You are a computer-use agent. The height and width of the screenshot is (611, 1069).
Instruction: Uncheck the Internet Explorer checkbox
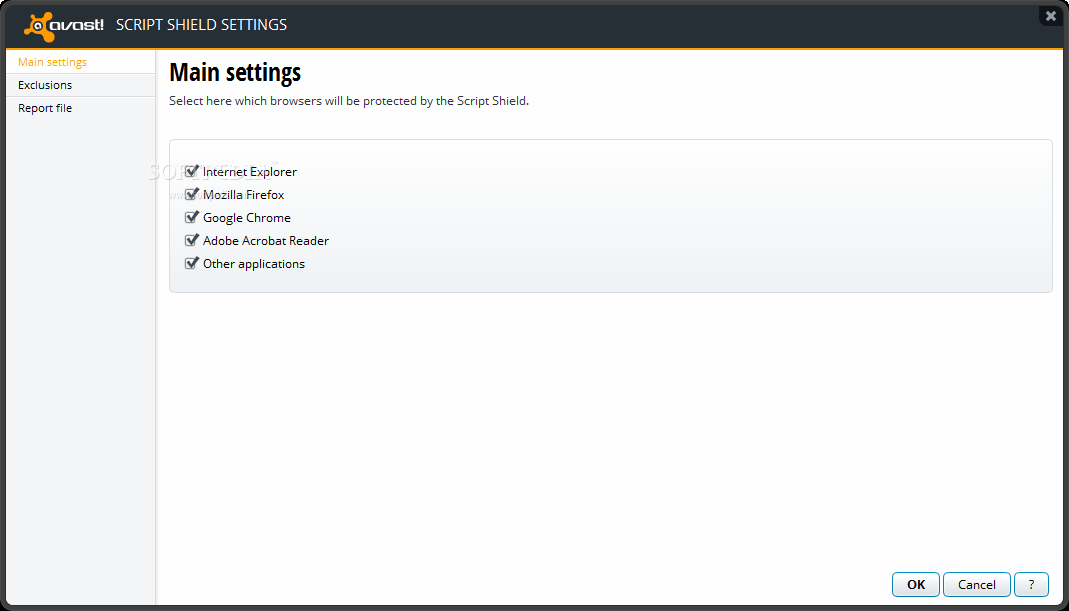click(192, 171)
